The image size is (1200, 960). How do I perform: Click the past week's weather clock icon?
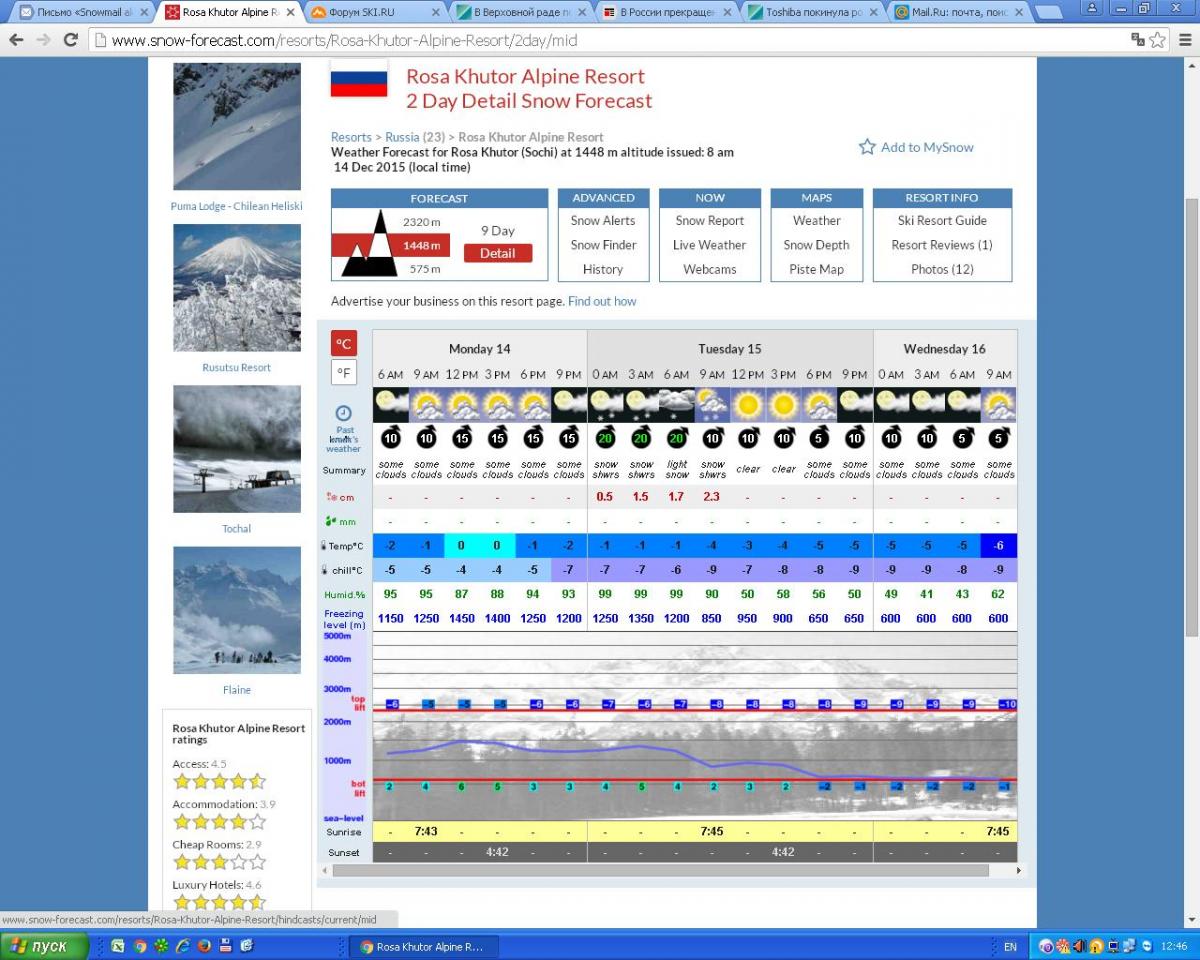[343, 413]
